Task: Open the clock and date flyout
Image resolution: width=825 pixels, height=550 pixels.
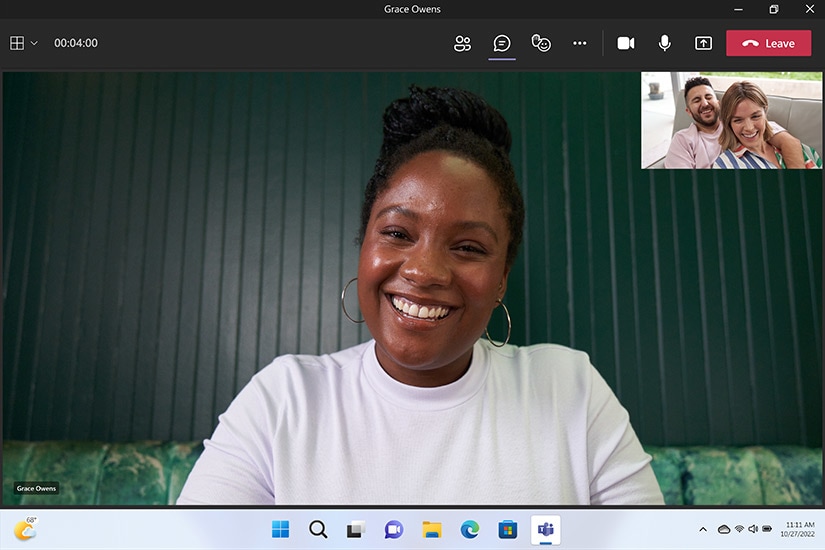Action: (x=800, y=529)
